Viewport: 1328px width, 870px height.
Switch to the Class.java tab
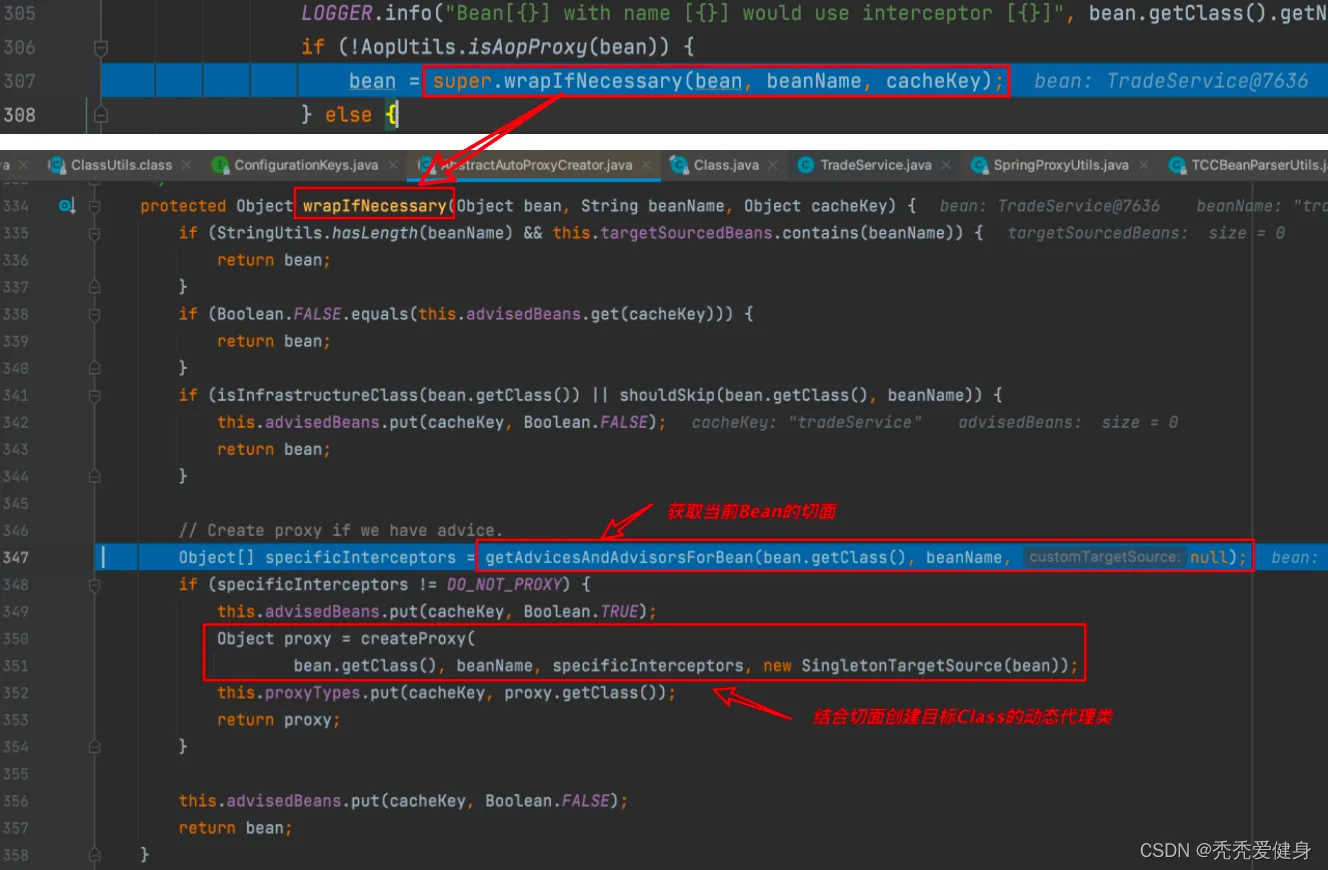(x=726, y=165)
